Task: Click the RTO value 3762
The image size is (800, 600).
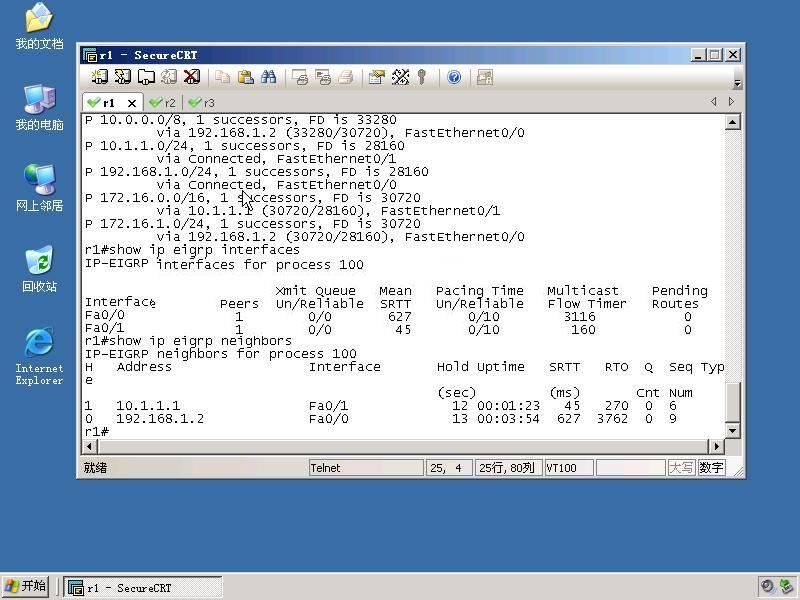Action: (613, 419)
